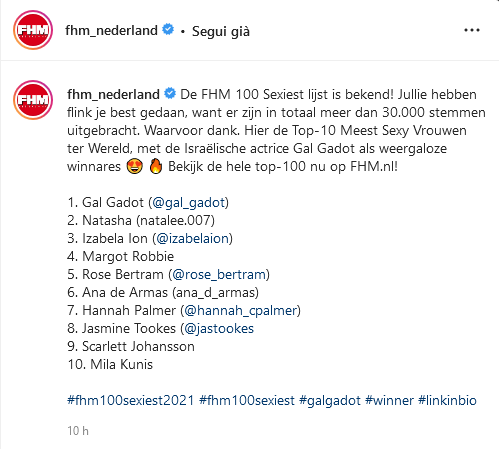The image size is (499, 449).
Task: Open the #fhm100sexiest hashtag
Action: pos(247,400)
